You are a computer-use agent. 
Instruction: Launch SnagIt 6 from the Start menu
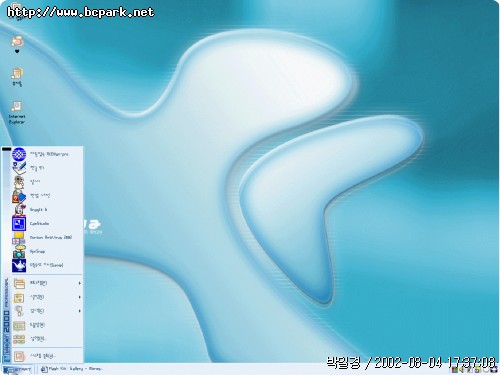coord(47,210)
